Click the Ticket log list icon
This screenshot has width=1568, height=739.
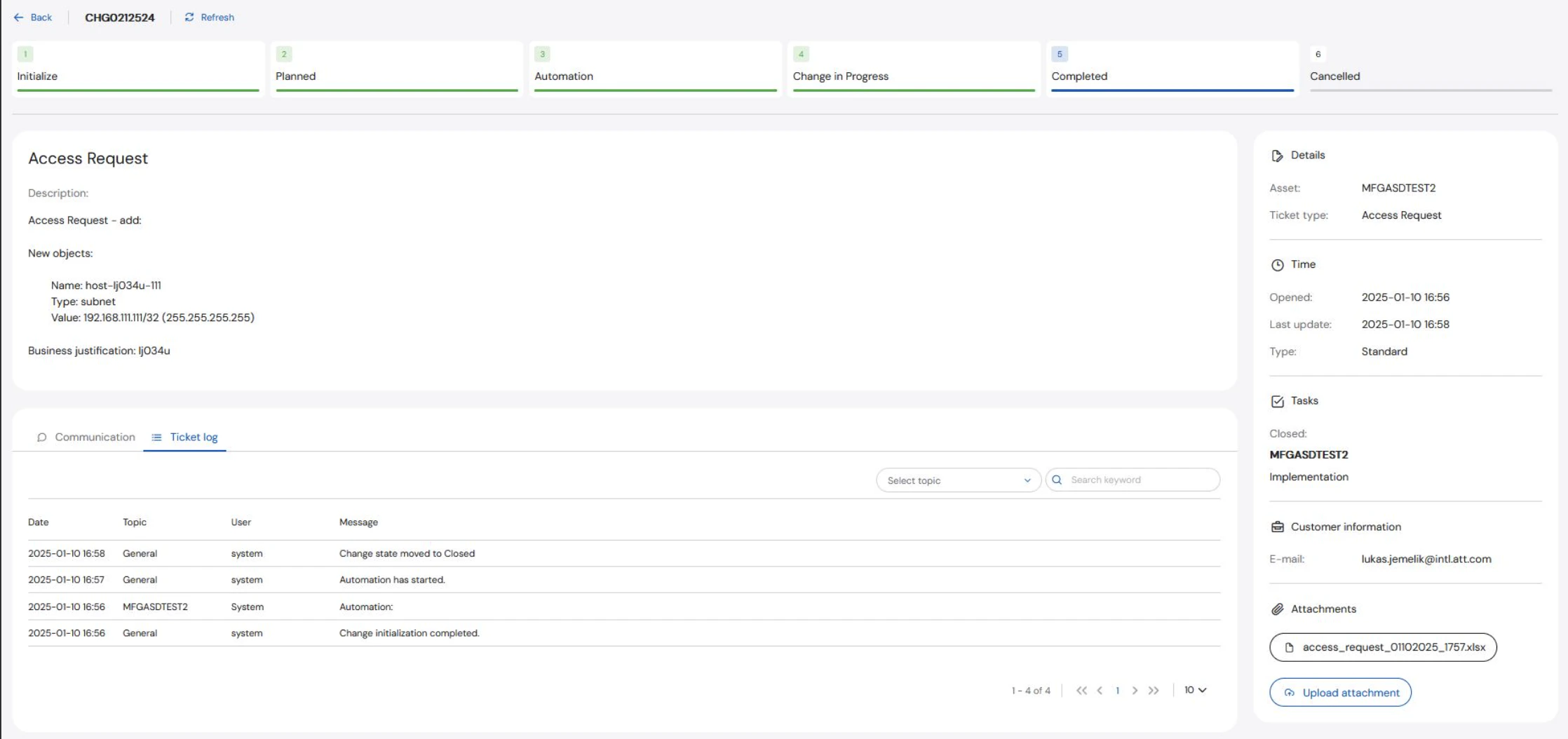pyautogui.click(x=157, y=438)
